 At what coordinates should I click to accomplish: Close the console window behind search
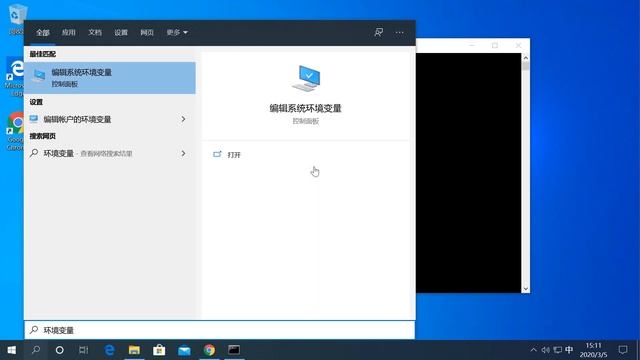click(518, 45)
